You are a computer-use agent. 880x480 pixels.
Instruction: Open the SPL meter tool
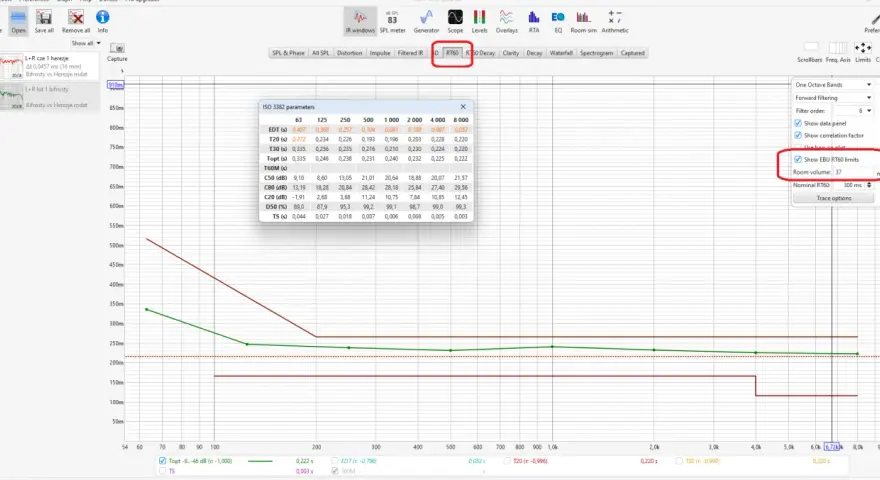392,21
